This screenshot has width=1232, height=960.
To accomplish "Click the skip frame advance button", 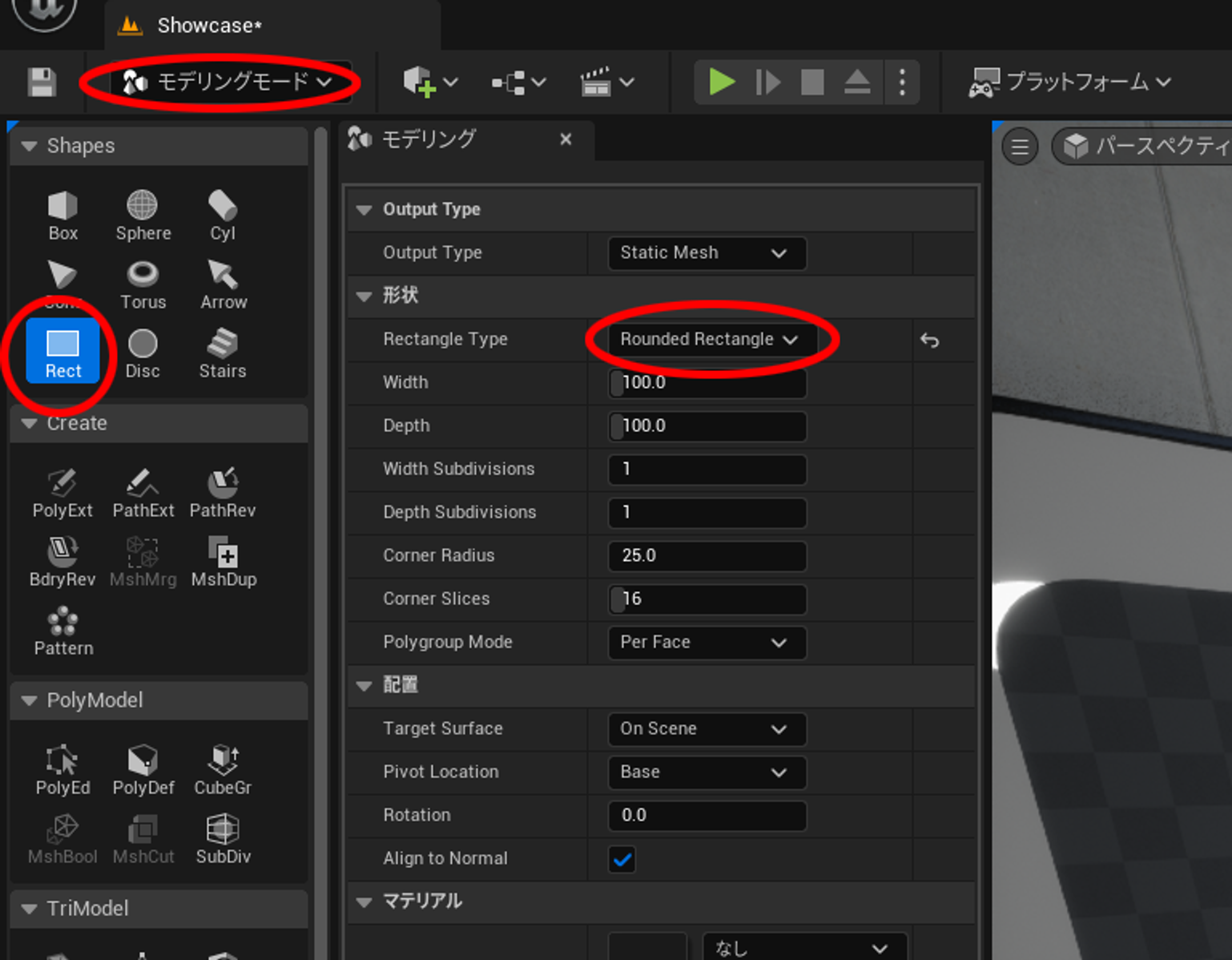I will 767,82.
